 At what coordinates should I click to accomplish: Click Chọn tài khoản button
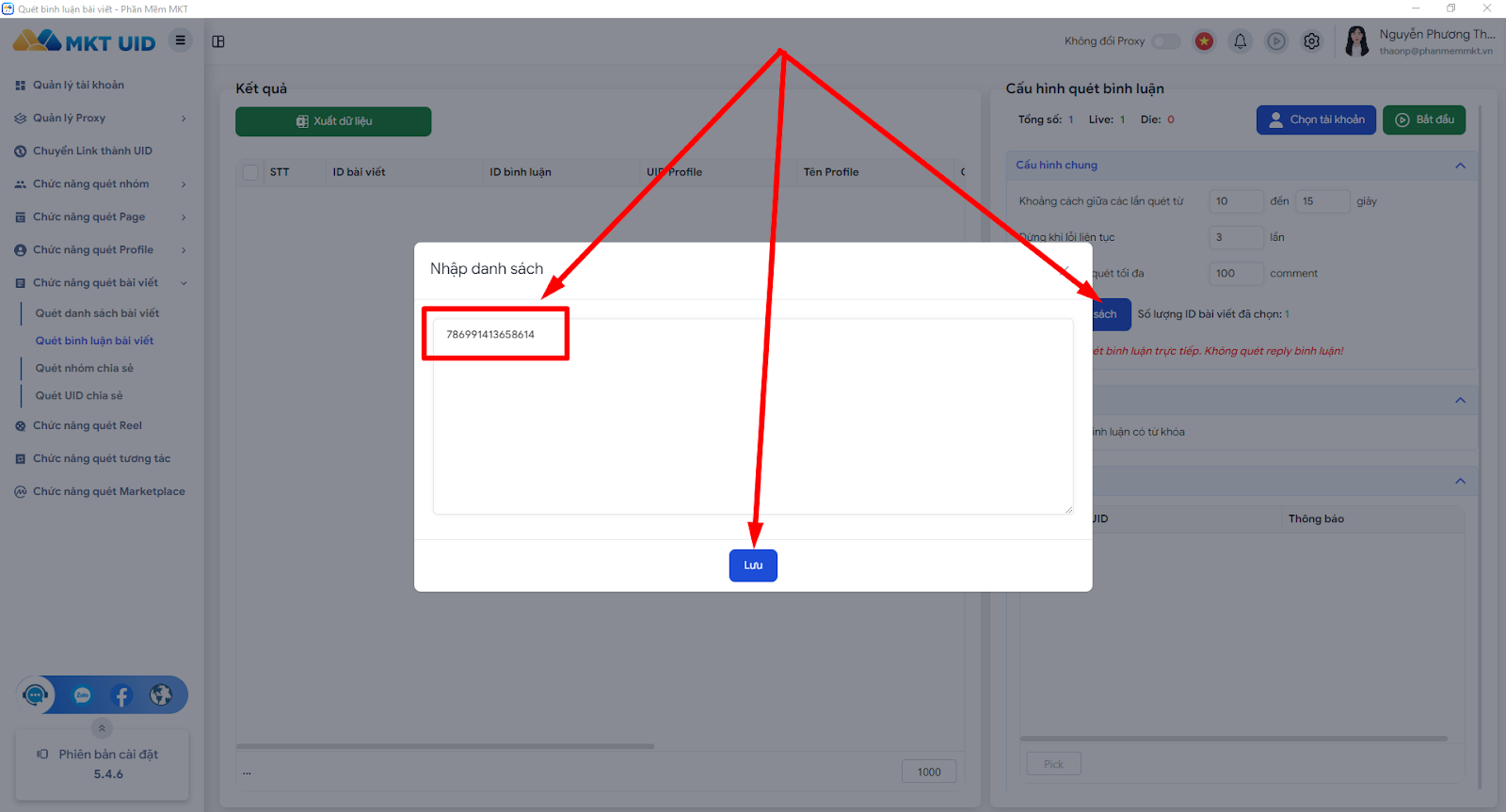1316,119
